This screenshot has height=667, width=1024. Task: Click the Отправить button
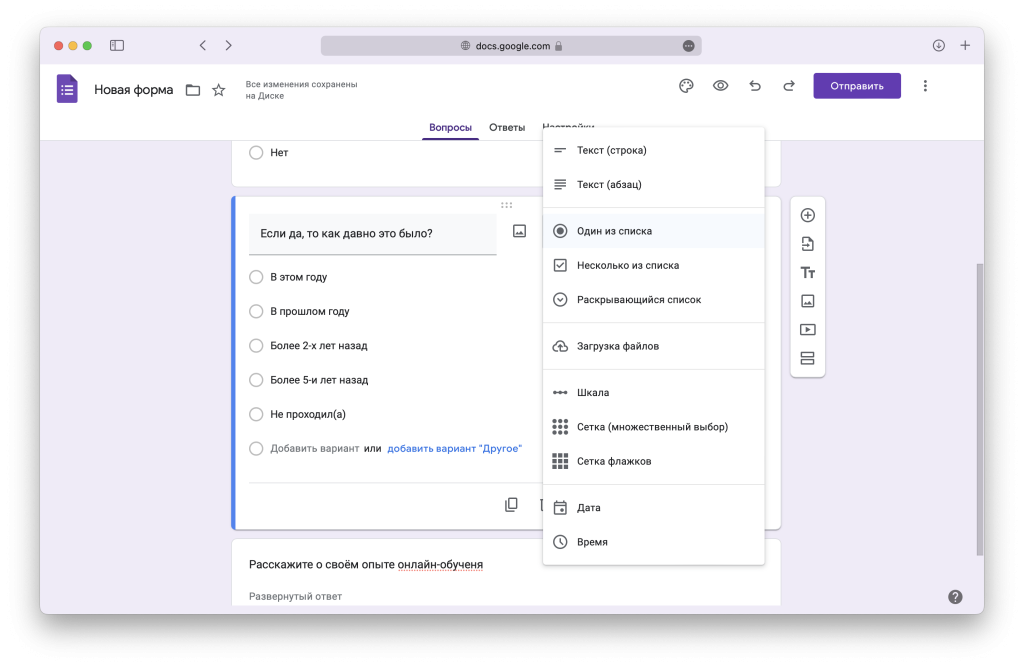pyautogui.click(x=857, y=86)
